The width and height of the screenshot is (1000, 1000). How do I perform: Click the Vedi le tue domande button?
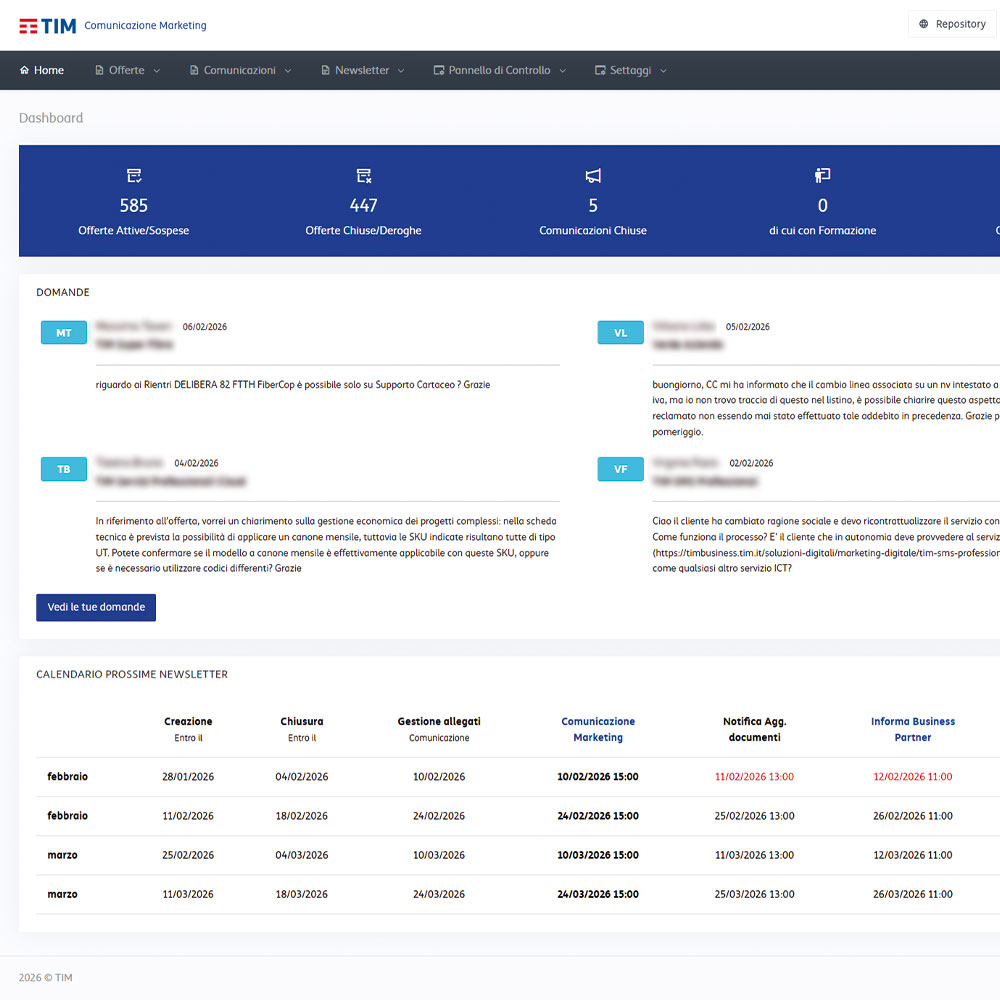[x=96, y=607]
